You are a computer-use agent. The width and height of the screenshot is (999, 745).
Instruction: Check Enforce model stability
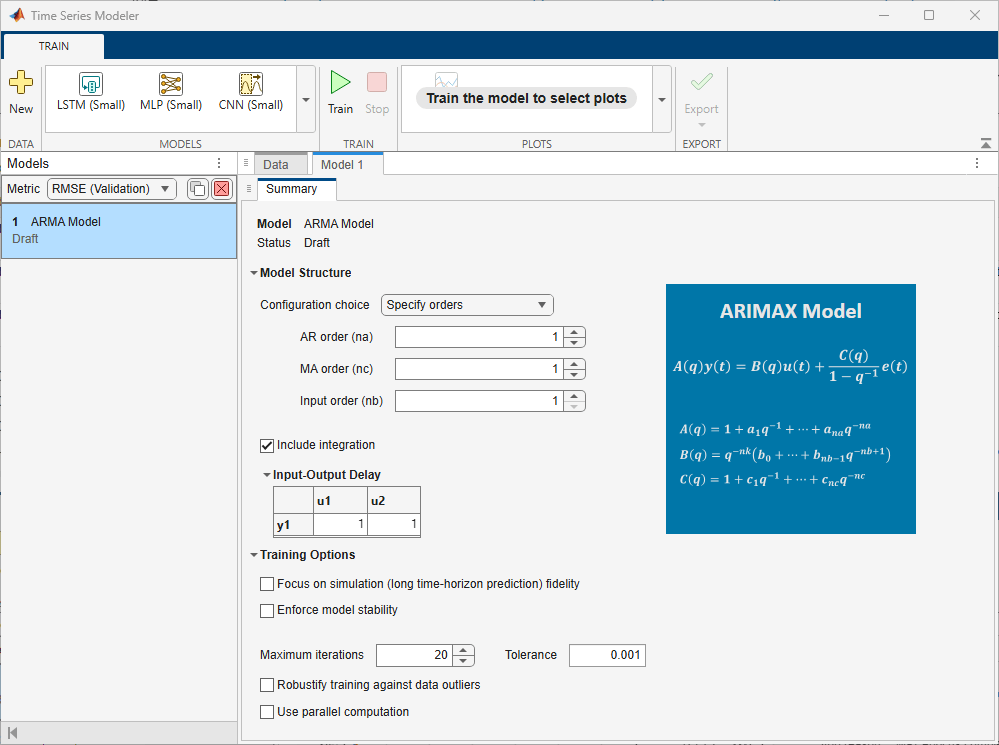click(x=267, y=610)
